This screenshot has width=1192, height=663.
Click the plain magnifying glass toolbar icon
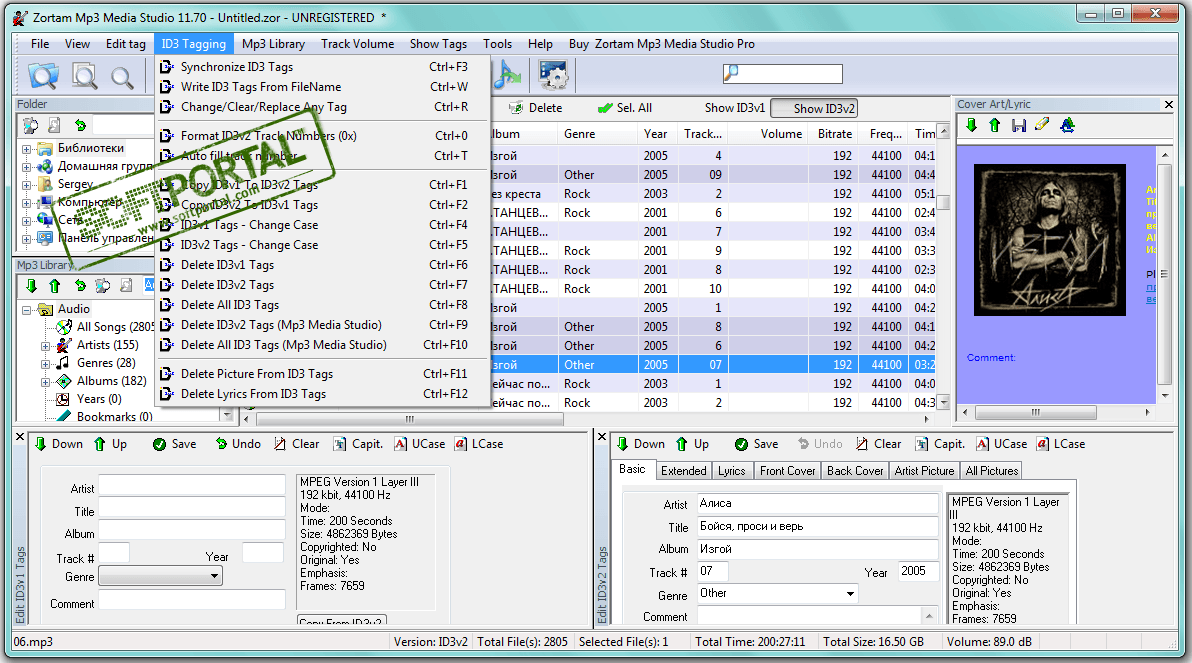(x=122, y=77)
